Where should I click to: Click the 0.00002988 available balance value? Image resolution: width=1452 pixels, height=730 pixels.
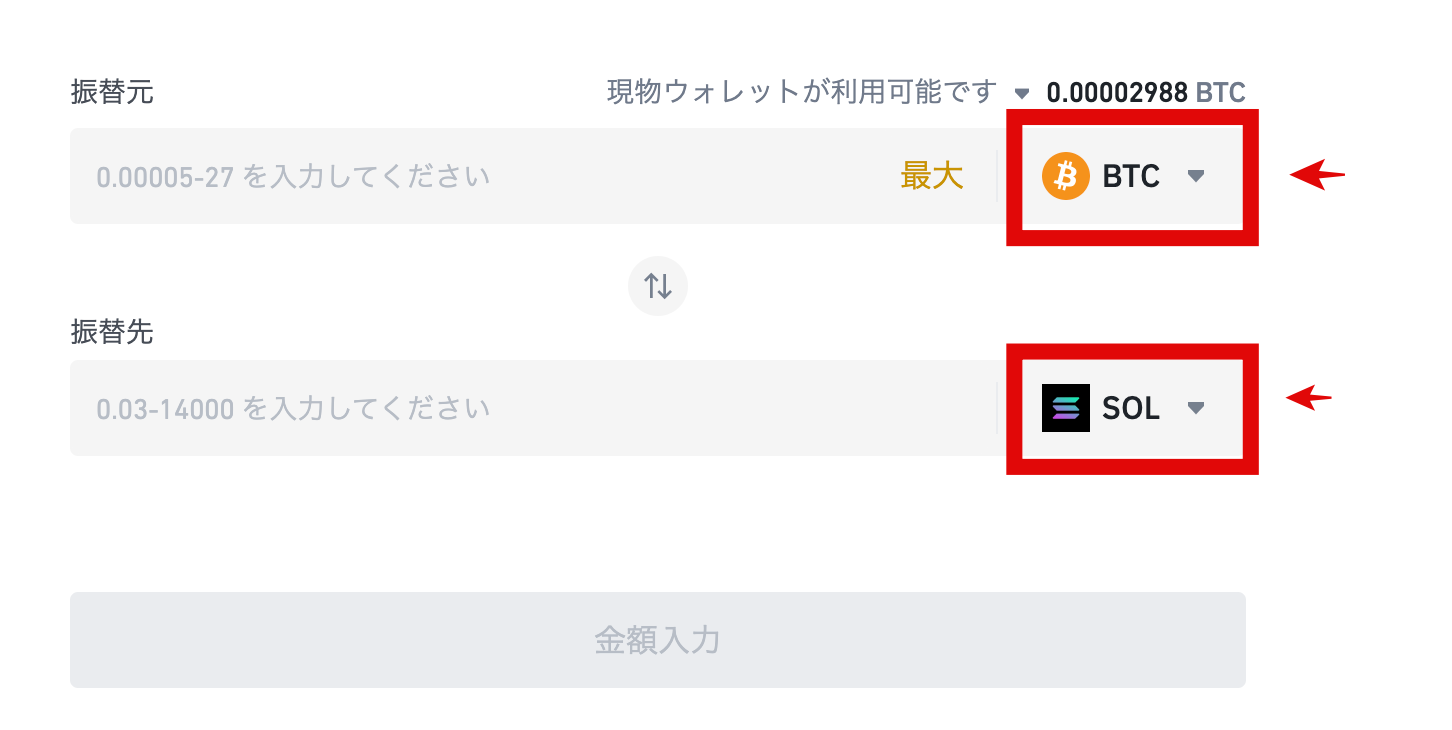click(x=1117, y=93)
